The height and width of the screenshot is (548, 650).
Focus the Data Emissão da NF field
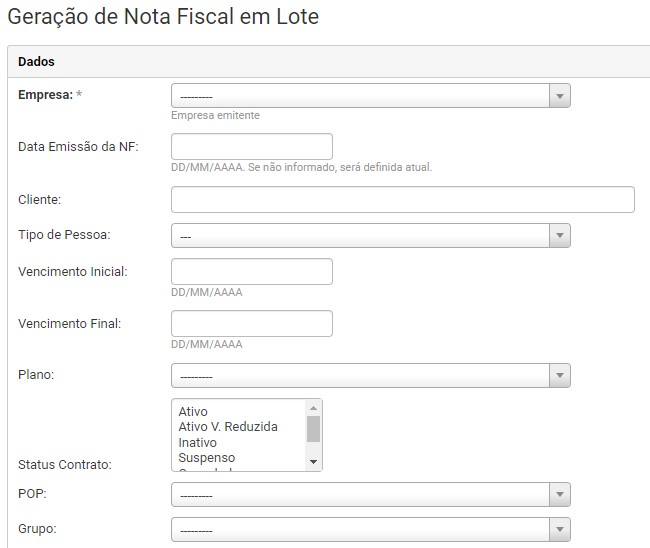[252, 146]
